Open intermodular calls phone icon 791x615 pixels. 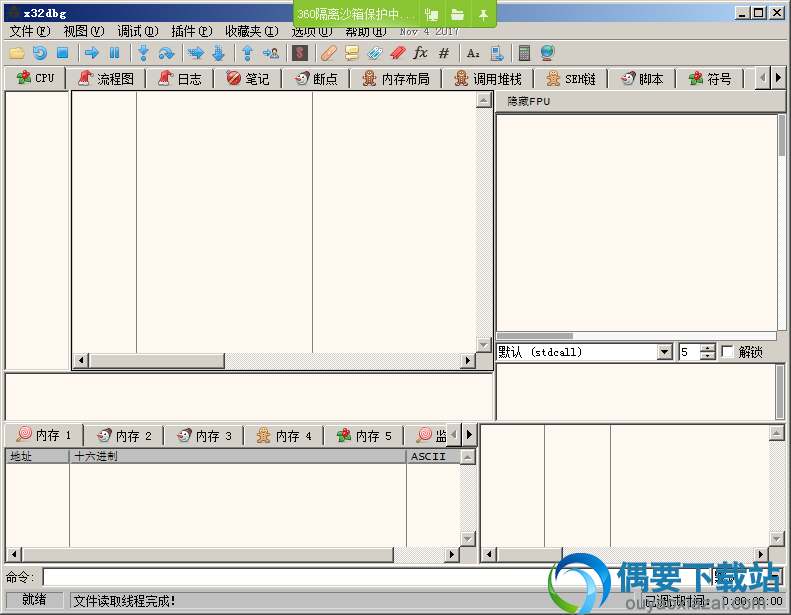[497, 52]
